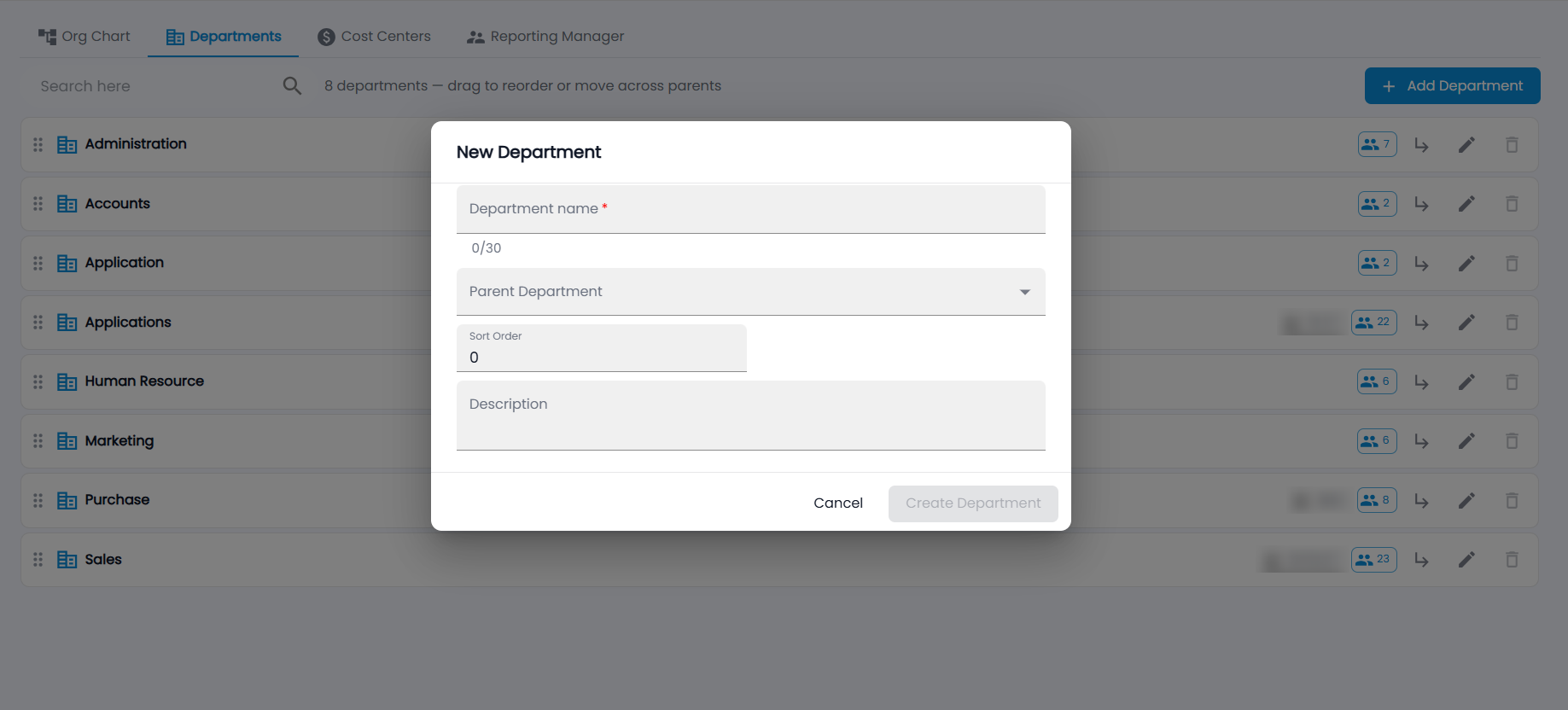Viewport: 1568px width, 710px height.
Task: Select the 'Human Resource' department name
Action: pos(144,381)
